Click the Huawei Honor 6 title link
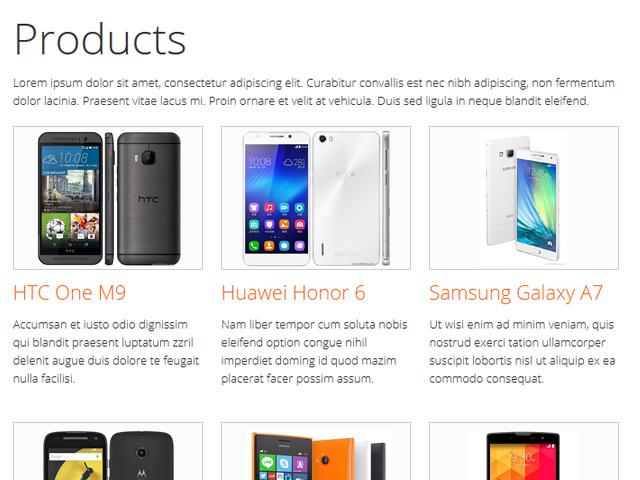 (293, 293)
